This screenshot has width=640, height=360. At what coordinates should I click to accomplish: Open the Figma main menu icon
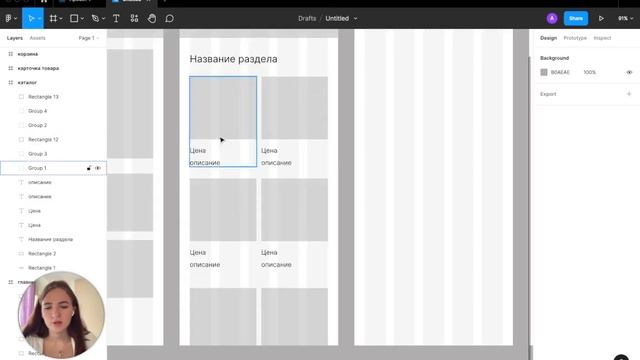(x=8, y=18)
